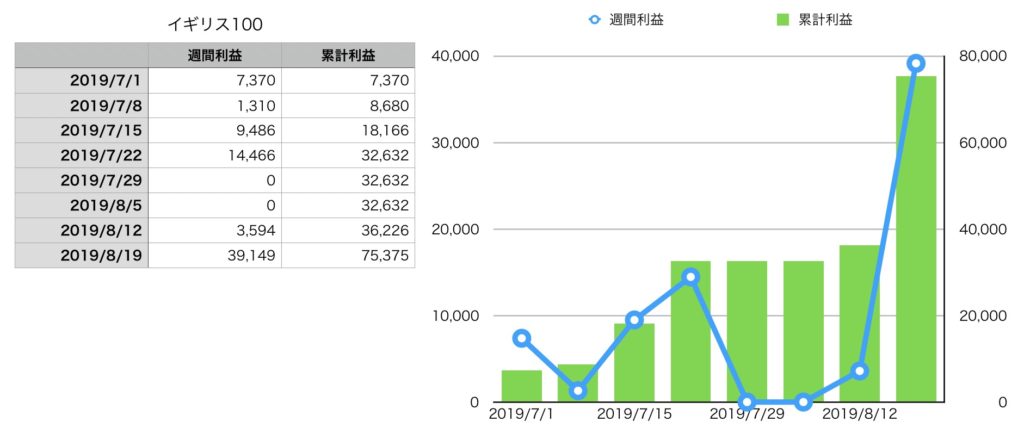
Task: Click the 60,000 right axis label
Action: [x=984, y=143]
